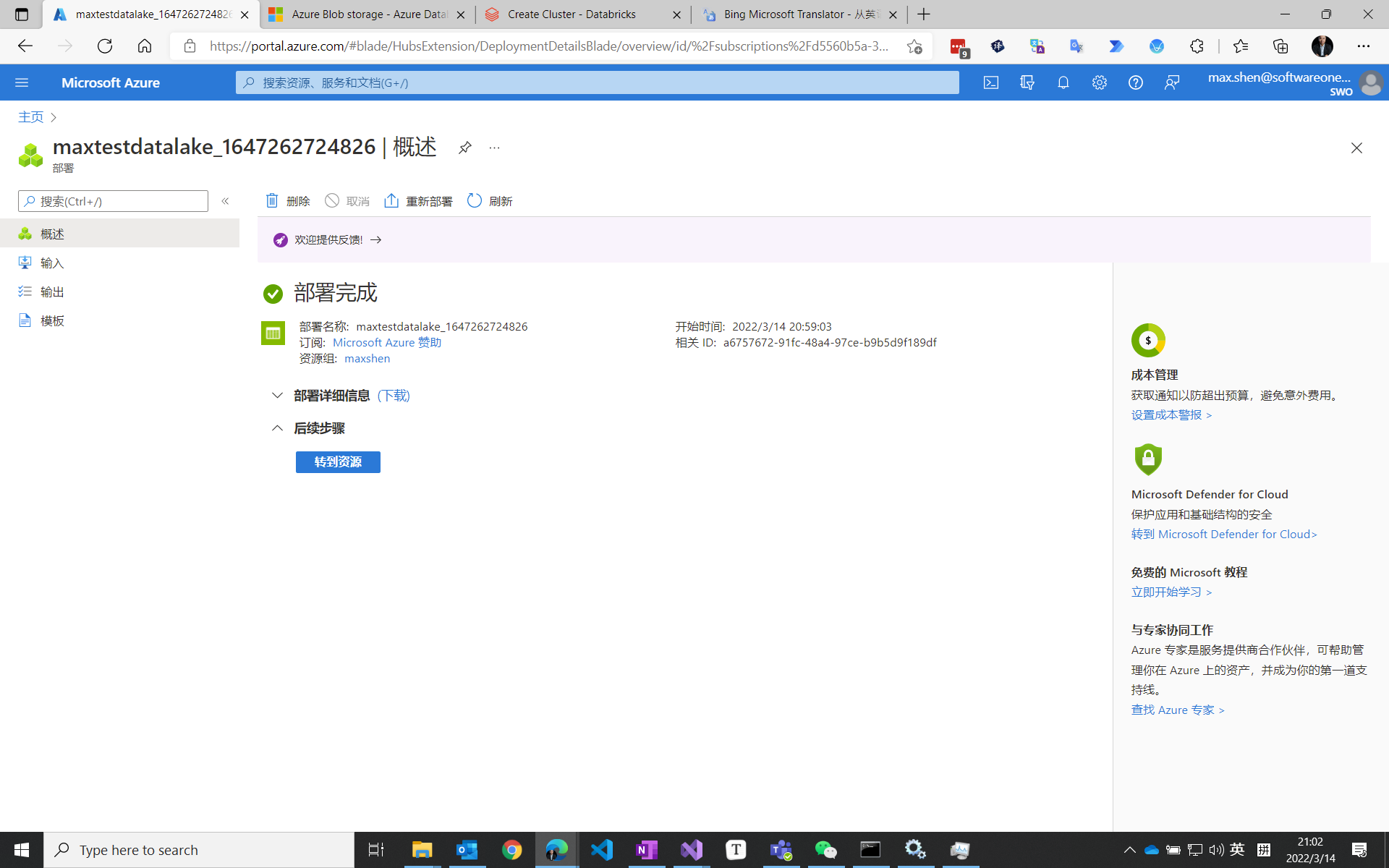Open Visual Studio Code from taskbar
This screenshot has height=868, width=1389.
(x=602, y=849)
